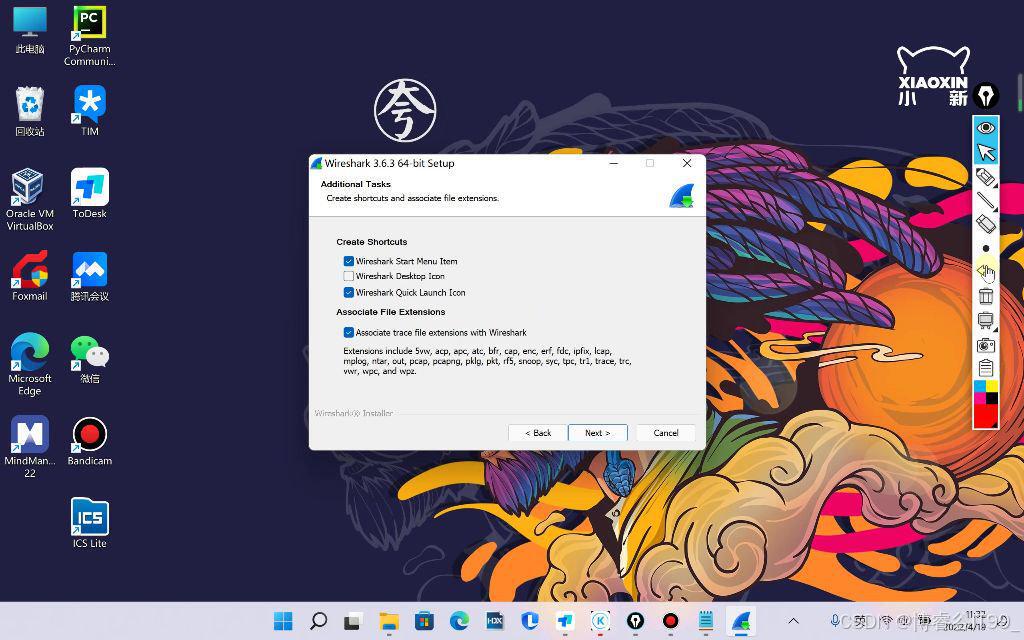Open Task View on the taskbar
1024x640 pixels.
click(x=353, y=621)
